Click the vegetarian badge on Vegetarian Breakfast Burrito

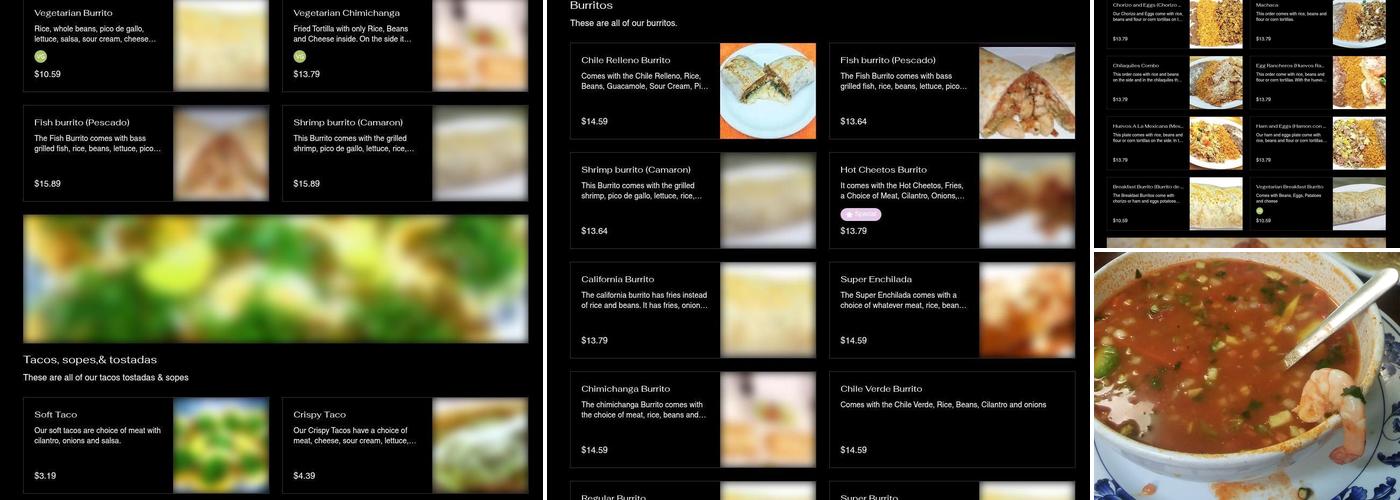pyautogui.click(x=1260, y=211)
